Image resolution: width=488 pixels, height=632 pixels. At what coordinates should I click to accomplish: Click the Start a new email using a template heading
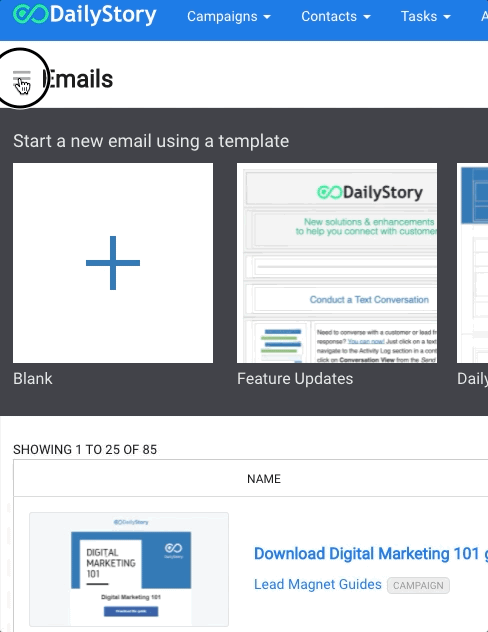coord(151,141)
